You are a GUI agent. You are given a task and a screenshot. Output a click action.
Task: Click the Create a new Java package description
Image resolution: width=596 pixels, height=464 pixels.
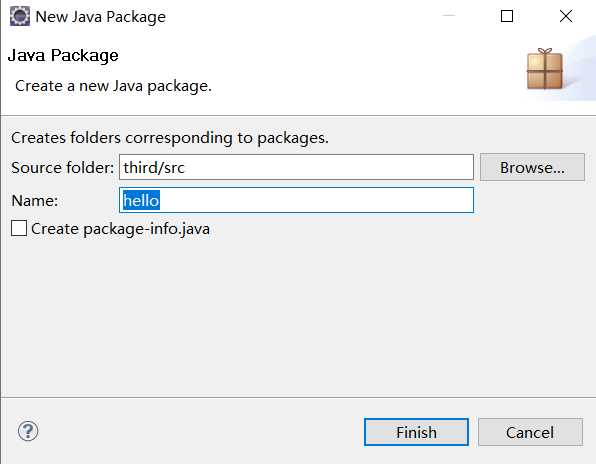[113, 86]
